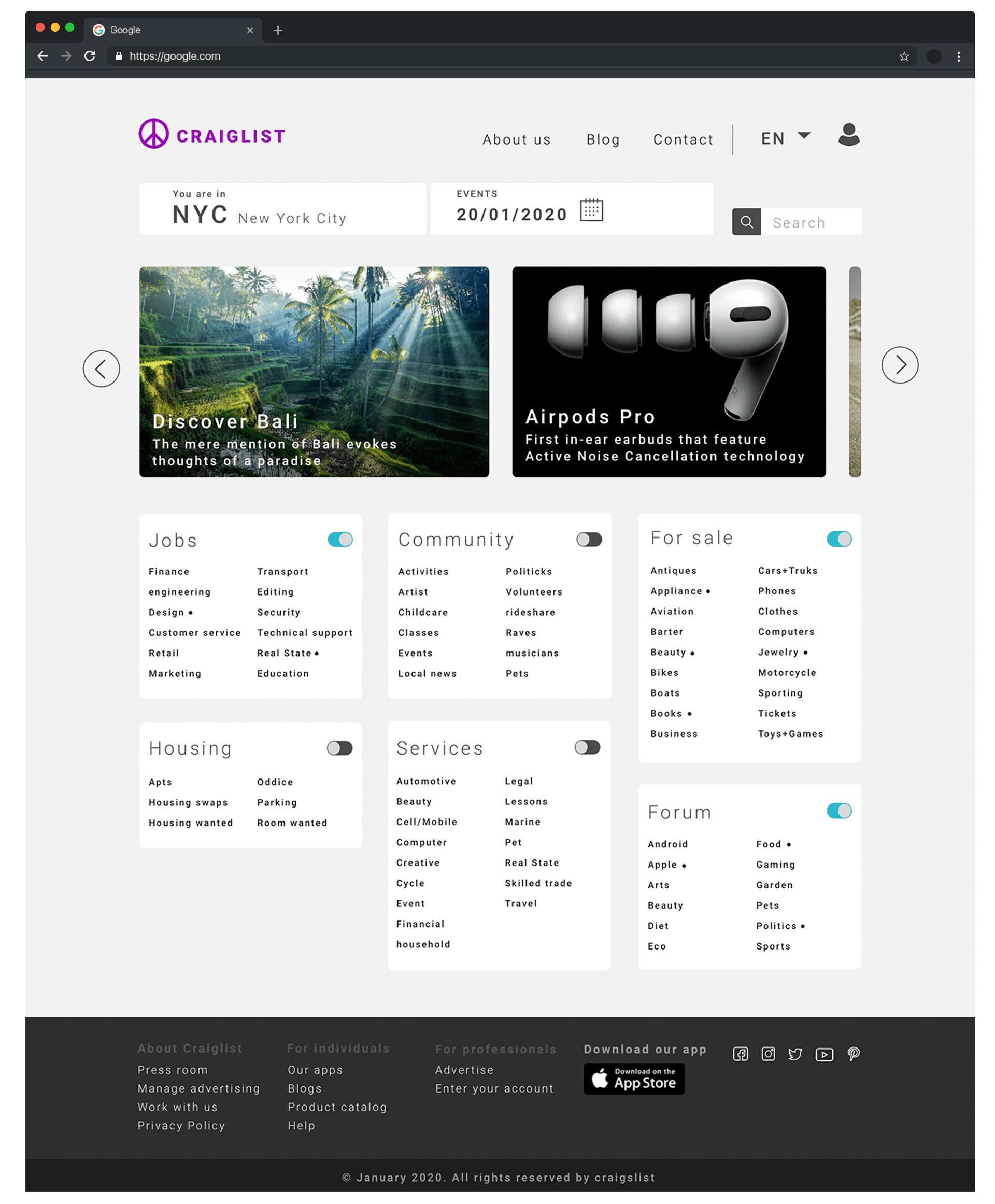Open Skilled trade under Services

tap(538, 883)
